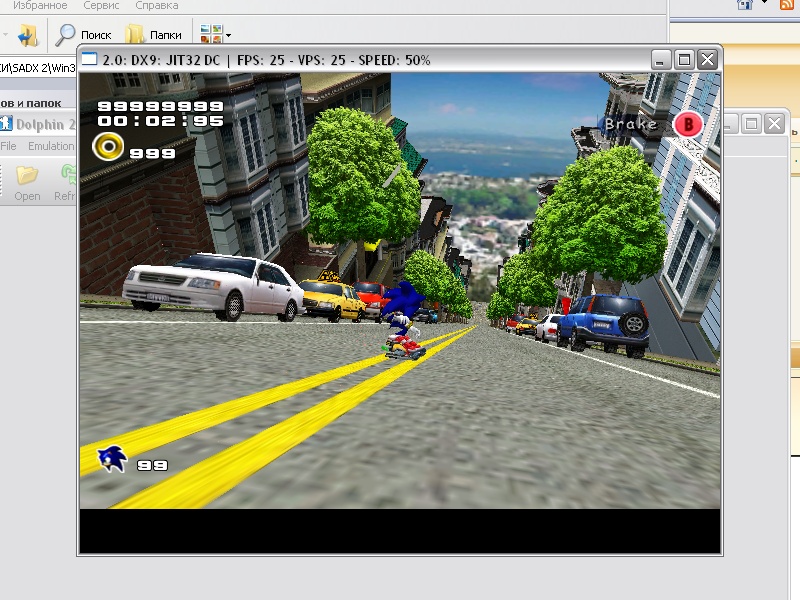Image resolution: width=800 pixels, height=600 pixels.
Task: Click the Dolphin logo icon in title bar
Action: pyautogui.click(x=6, y=125)
